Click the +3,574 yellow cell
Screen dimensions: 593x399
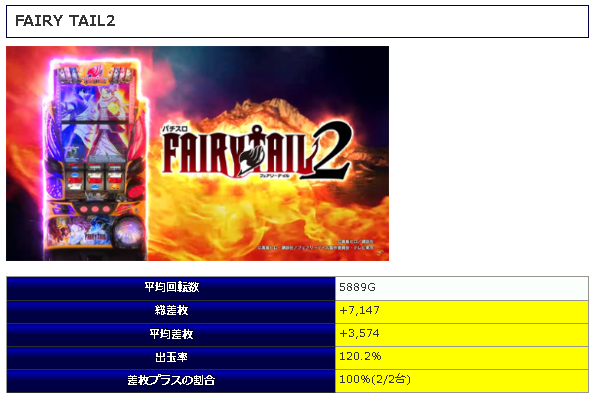pyautogui.click(x=462, y=335)
